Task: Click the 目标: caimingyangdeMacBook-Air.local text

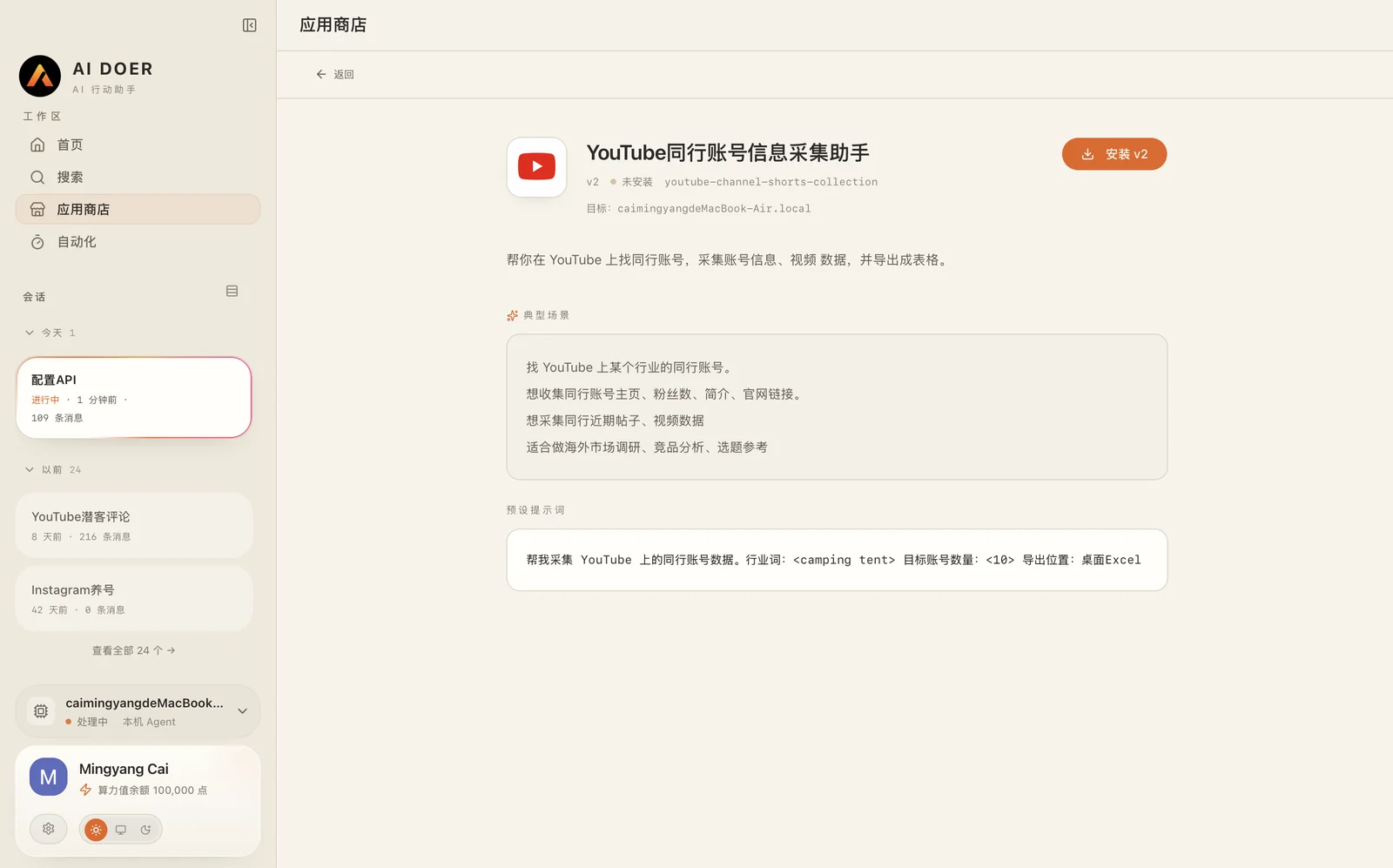Action: point(698,209)
